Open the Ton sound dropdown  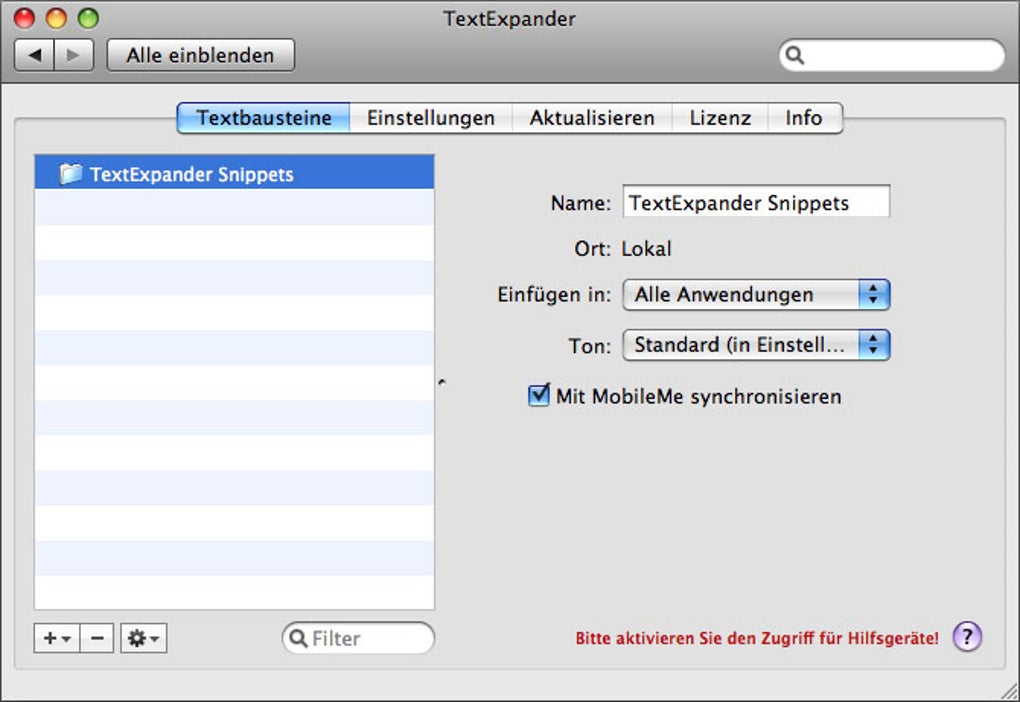point(755,345)
